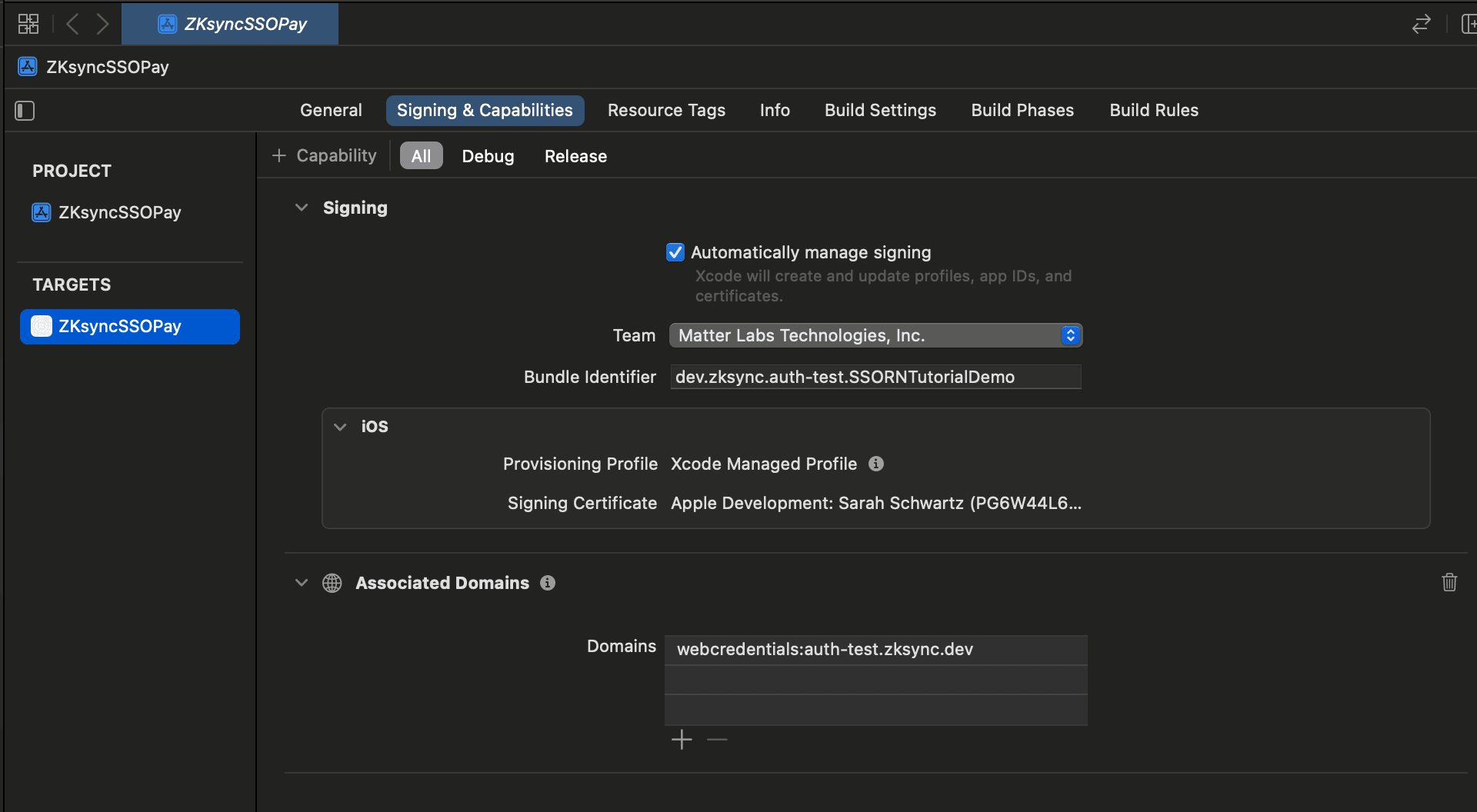Show All configurations filter
The width and height of the screenshot is (1477, 812).
pos(421,156)
